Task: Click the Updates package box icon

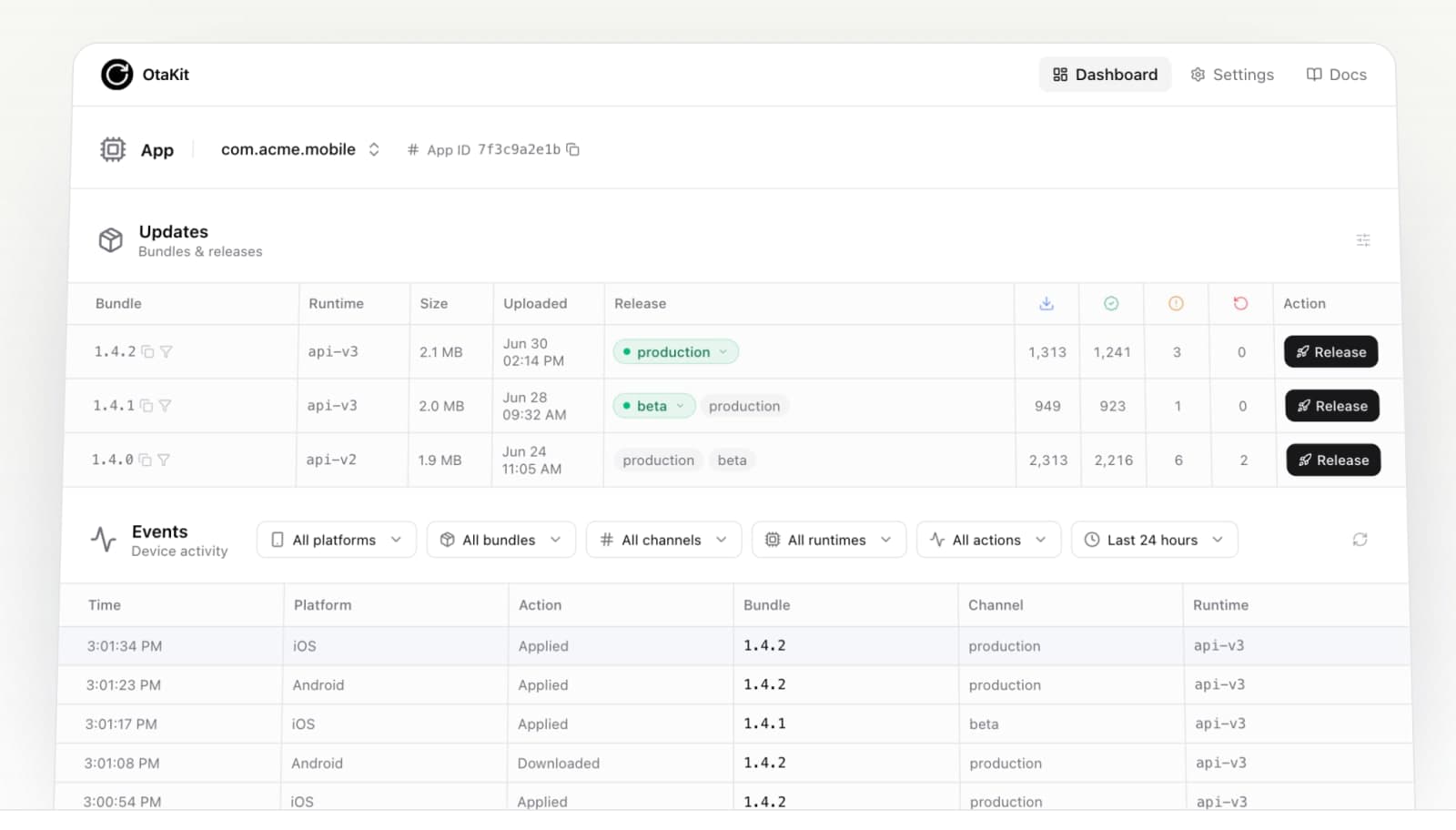Action: (111, 240)
